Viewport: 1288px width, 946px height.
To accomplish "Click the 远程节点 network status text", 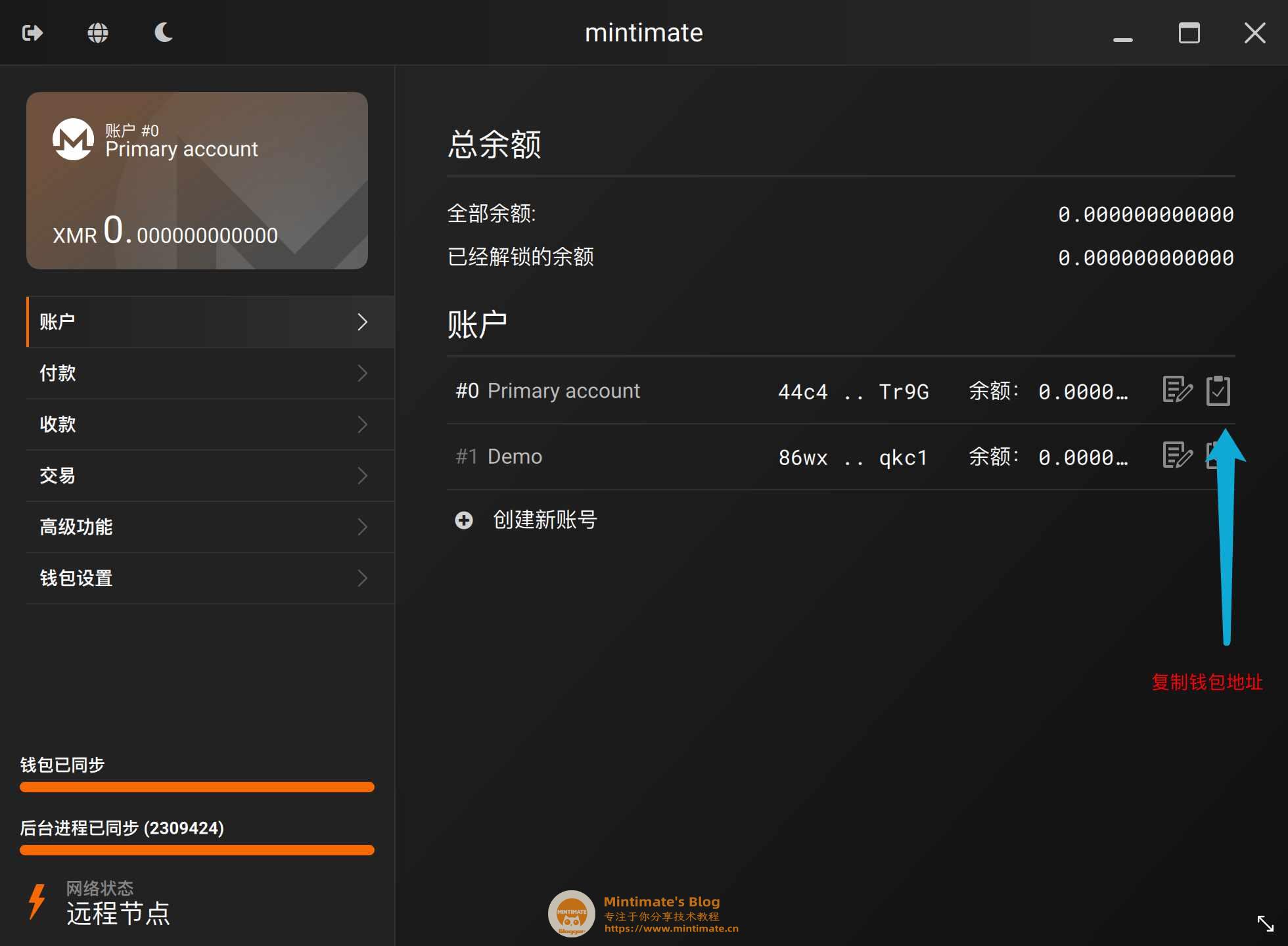I will point(118,914).
